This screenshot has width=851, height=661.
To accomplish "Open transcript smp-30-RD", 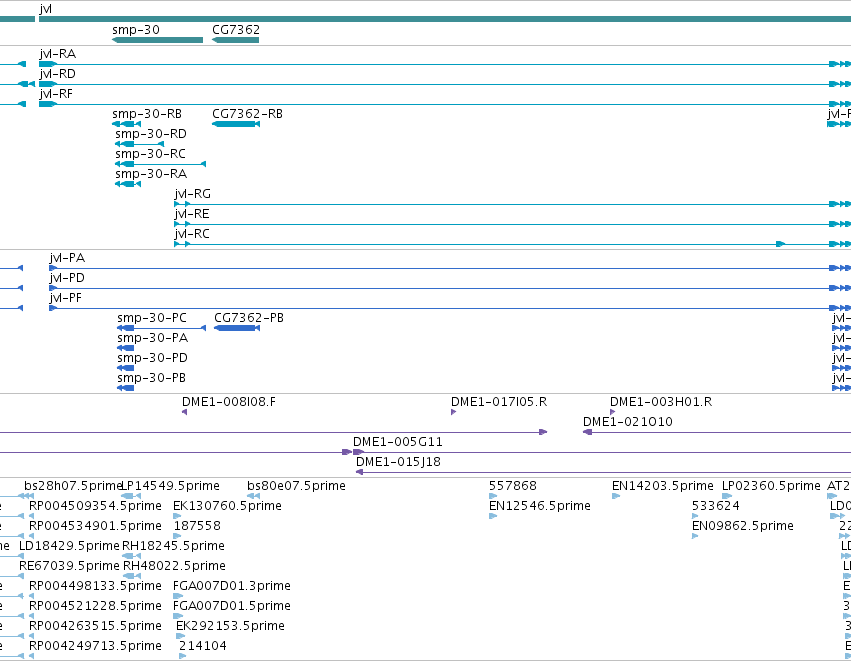I will click(x=151, y=134).
